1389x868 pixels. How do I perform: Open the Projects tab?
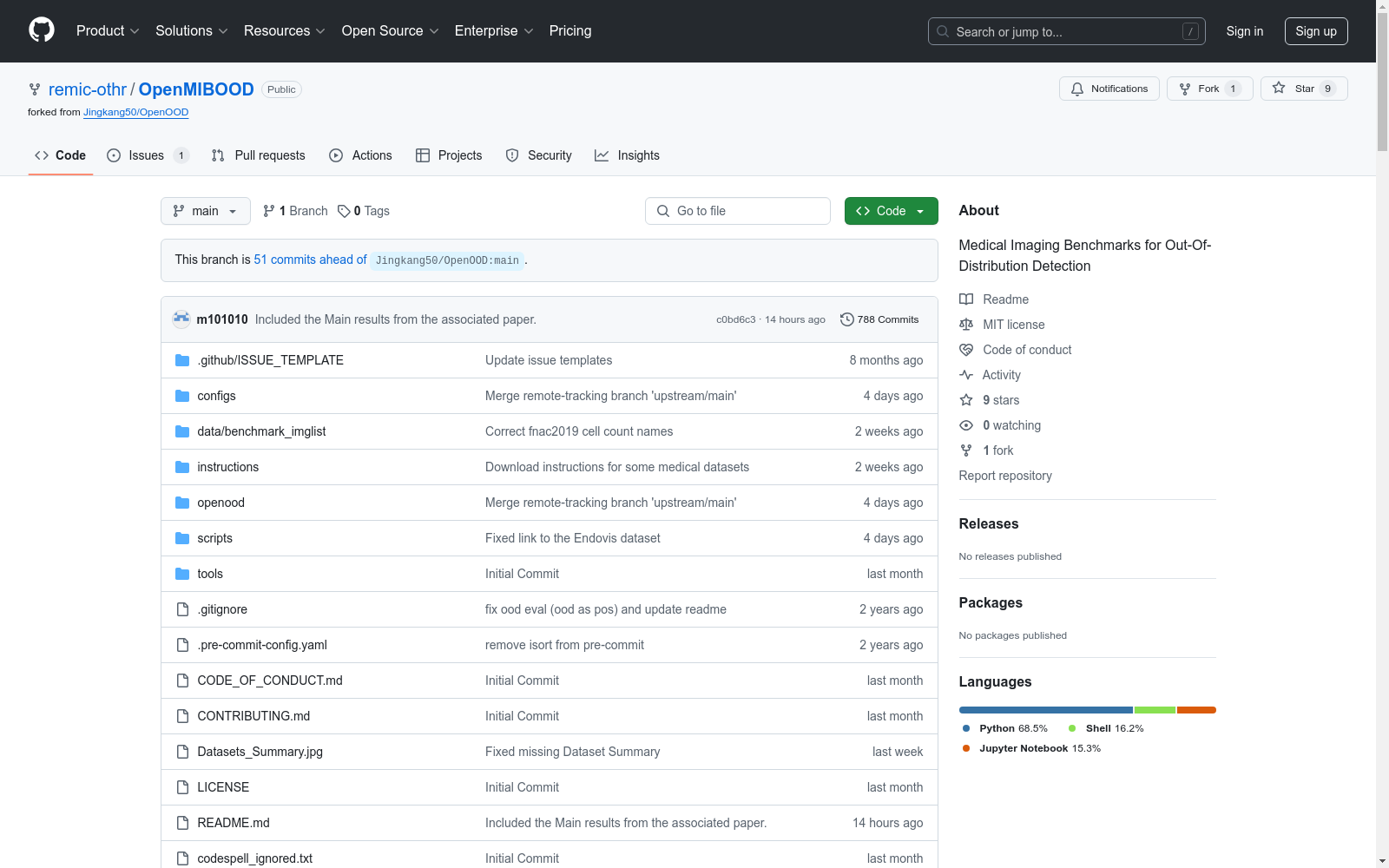[x=449, y=155]
